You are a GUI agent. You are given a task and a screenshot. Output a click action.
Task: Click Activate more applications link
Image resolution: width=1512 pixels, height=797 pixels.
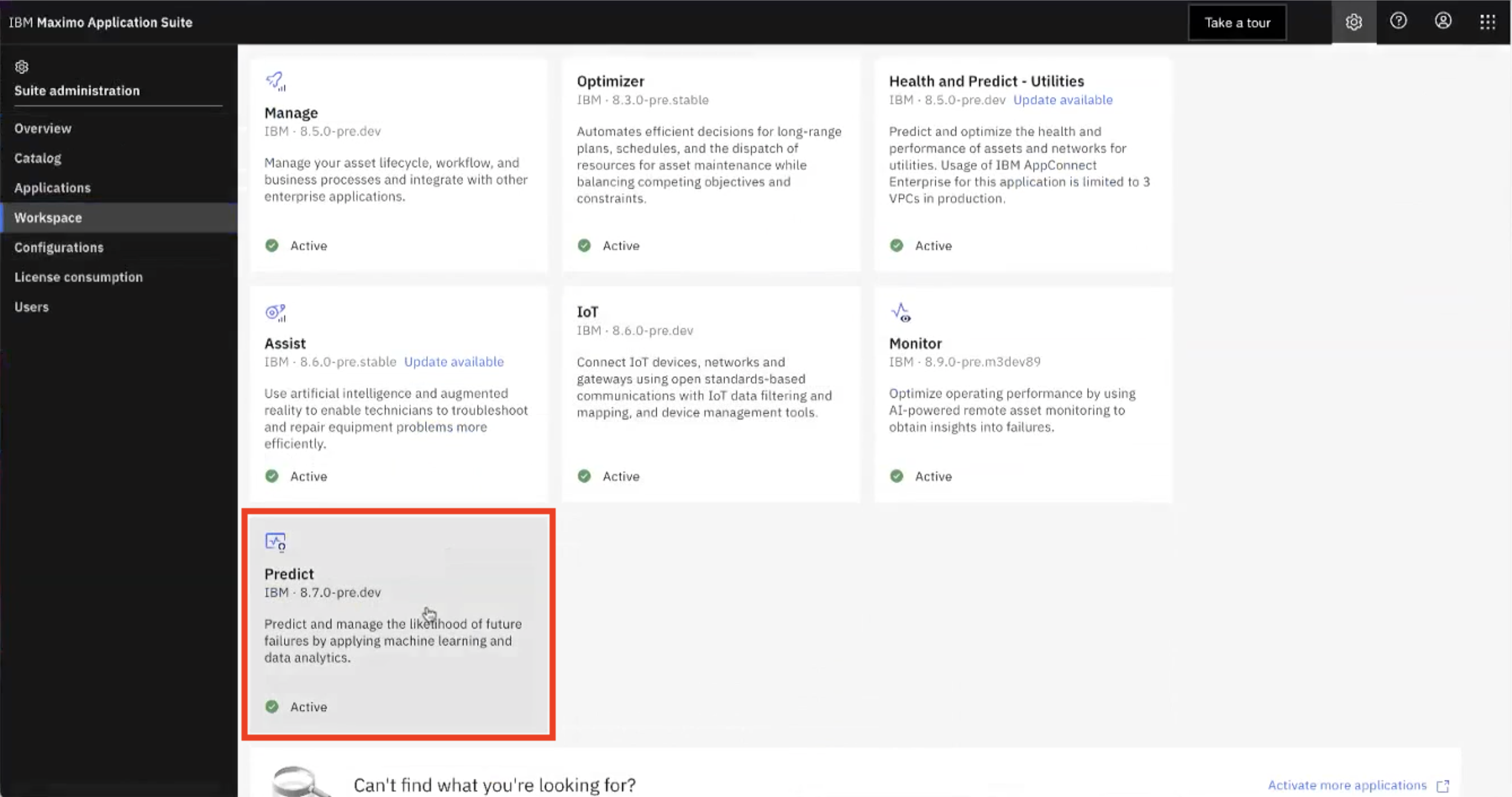[x=1347, y=785]
